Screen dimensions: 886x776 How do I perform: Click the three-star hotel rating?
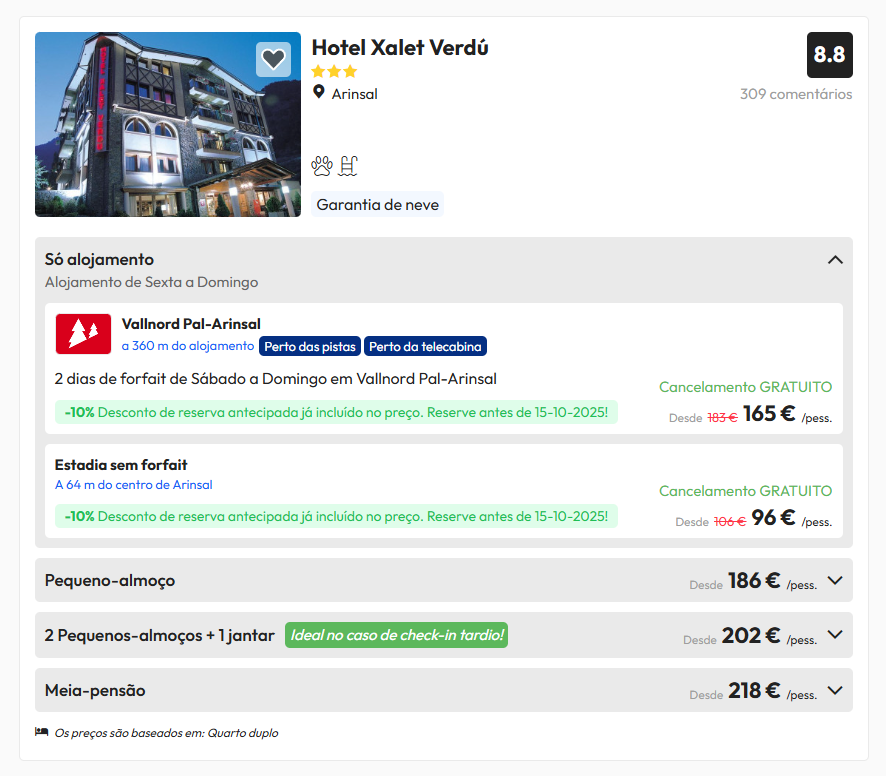pyautogui.click(x=334, y=72)
